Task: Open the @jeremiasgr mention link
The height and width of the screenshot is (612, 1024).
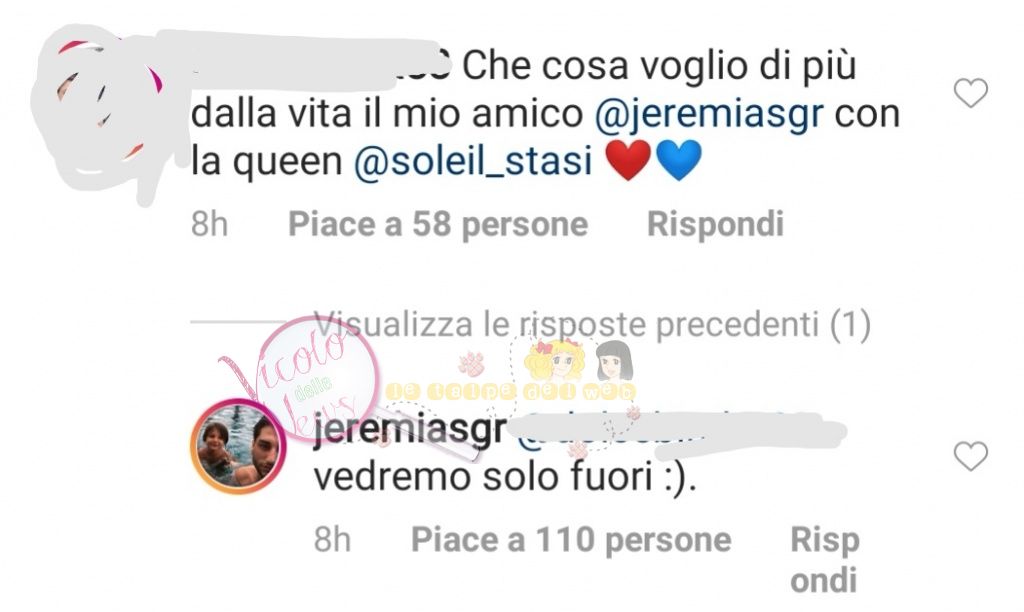Action: pos(709,114)
